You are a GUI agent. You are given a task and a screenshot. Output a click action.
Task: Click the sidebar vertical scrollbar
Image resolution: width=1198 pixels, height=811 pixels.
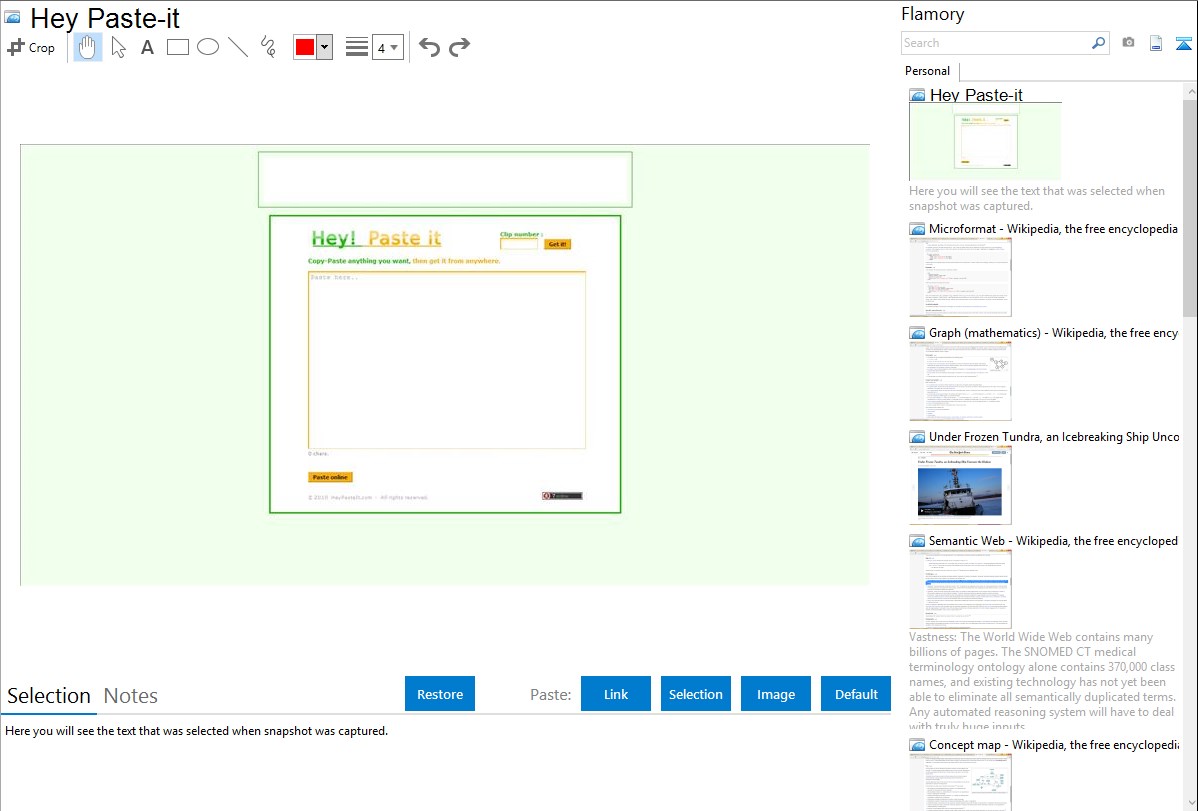(1190, 206)
